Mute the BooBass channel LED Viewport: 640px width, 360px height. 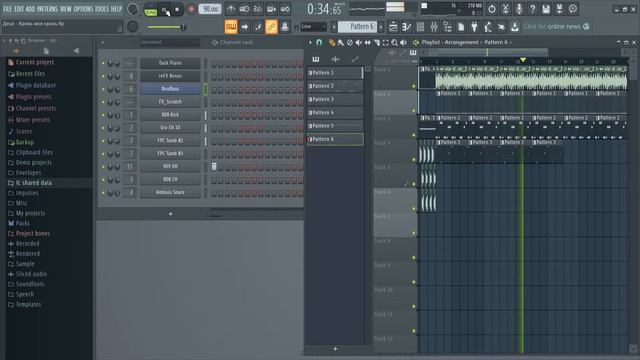(103, 89)
